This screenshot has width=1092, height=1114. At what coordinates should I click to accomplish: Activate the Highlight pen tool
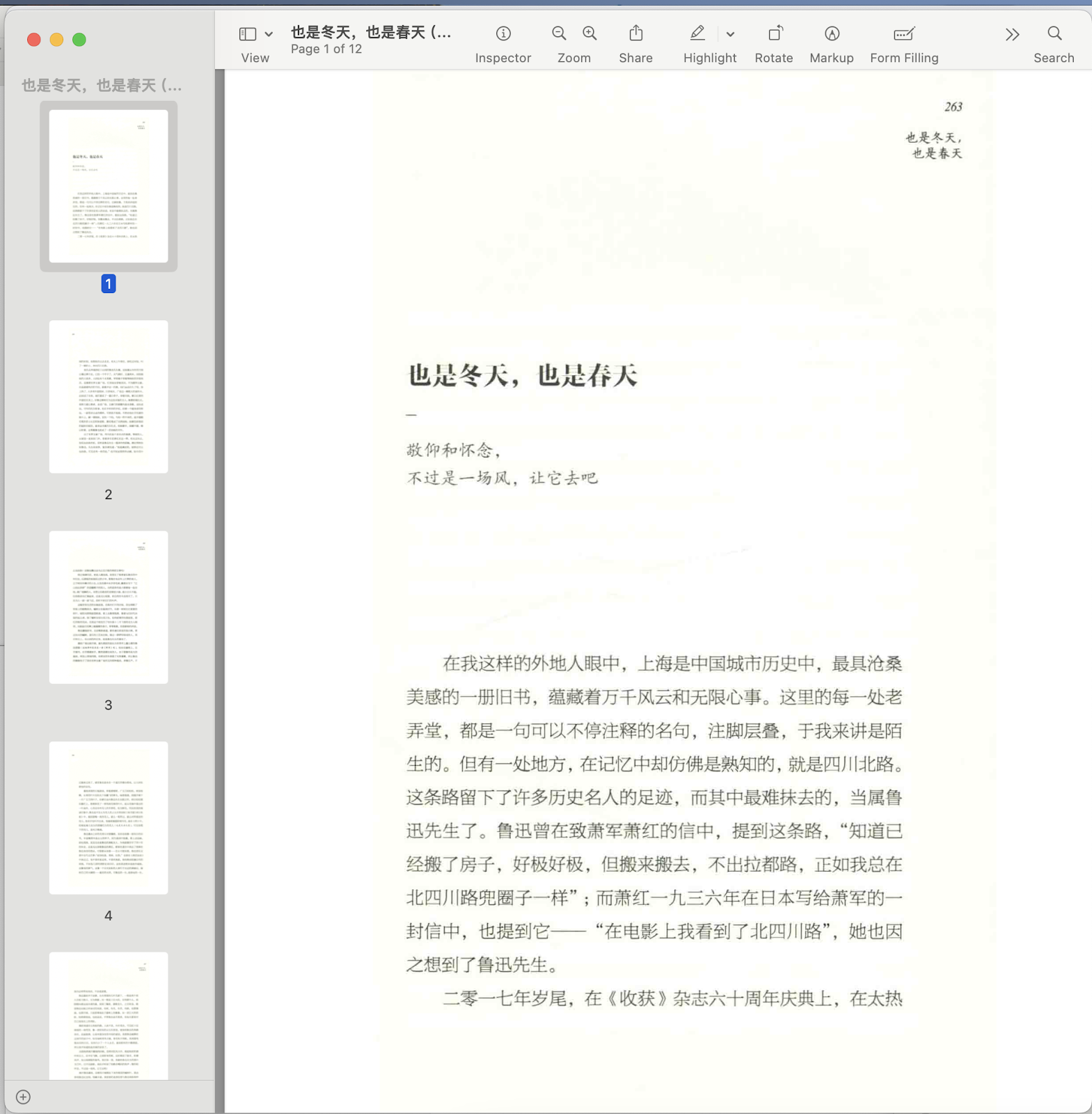click(x=697, y=33)
